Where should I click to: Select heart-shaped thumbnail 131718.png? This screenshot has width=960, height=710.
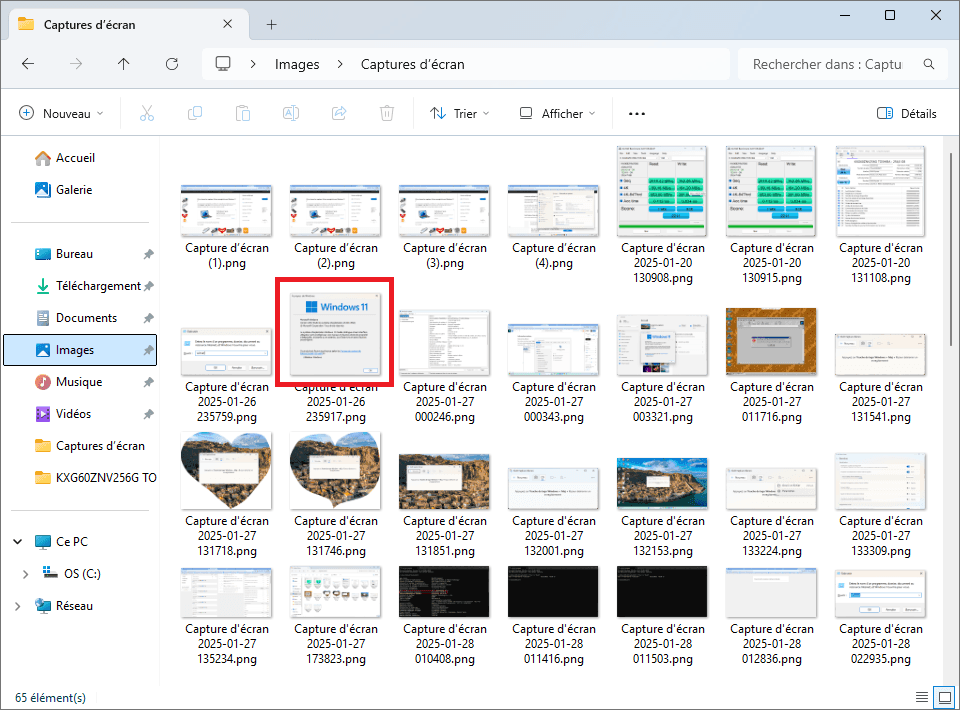click(x=227, y=471)
